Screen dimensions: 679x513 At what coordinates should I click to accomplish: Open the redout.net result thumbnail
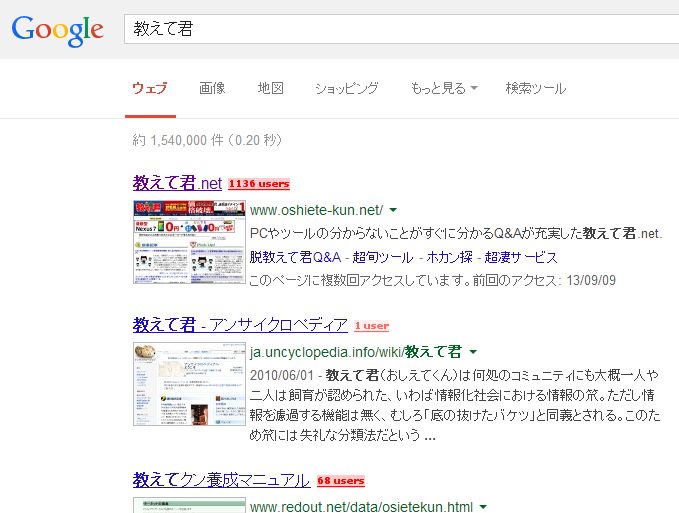click(189, 505)
